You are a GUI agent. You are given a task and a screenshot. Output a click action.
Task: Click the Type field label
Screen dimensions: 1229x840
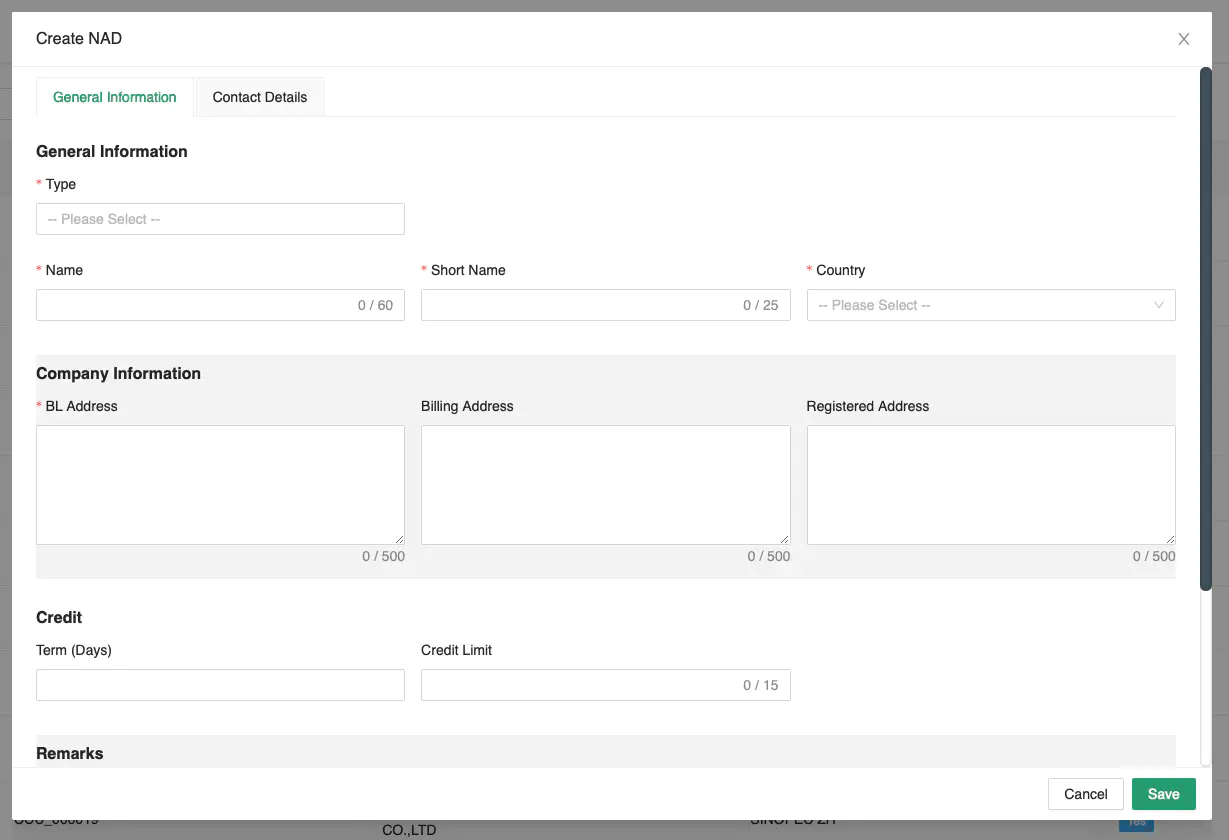(61, 184)
